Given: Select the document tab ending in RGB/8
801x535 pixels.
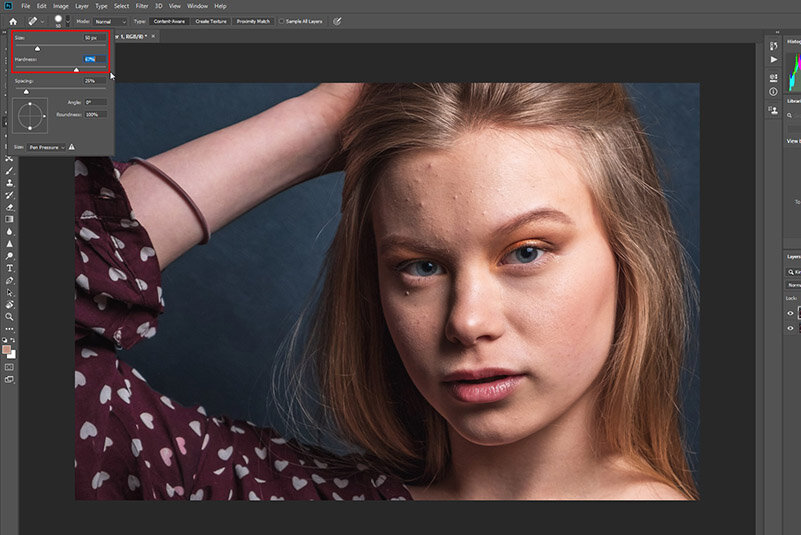Looking at the screenshot, I should (132, 36).
